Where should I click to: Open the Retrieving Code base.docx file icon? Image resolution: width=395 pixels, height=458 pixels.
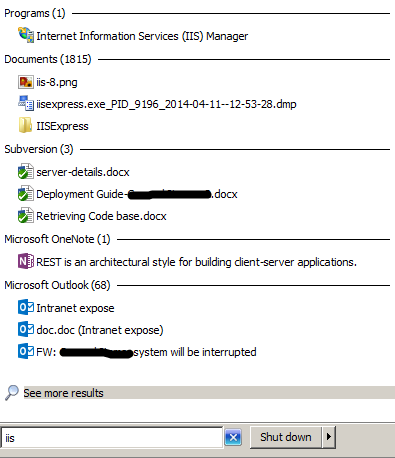26,215
